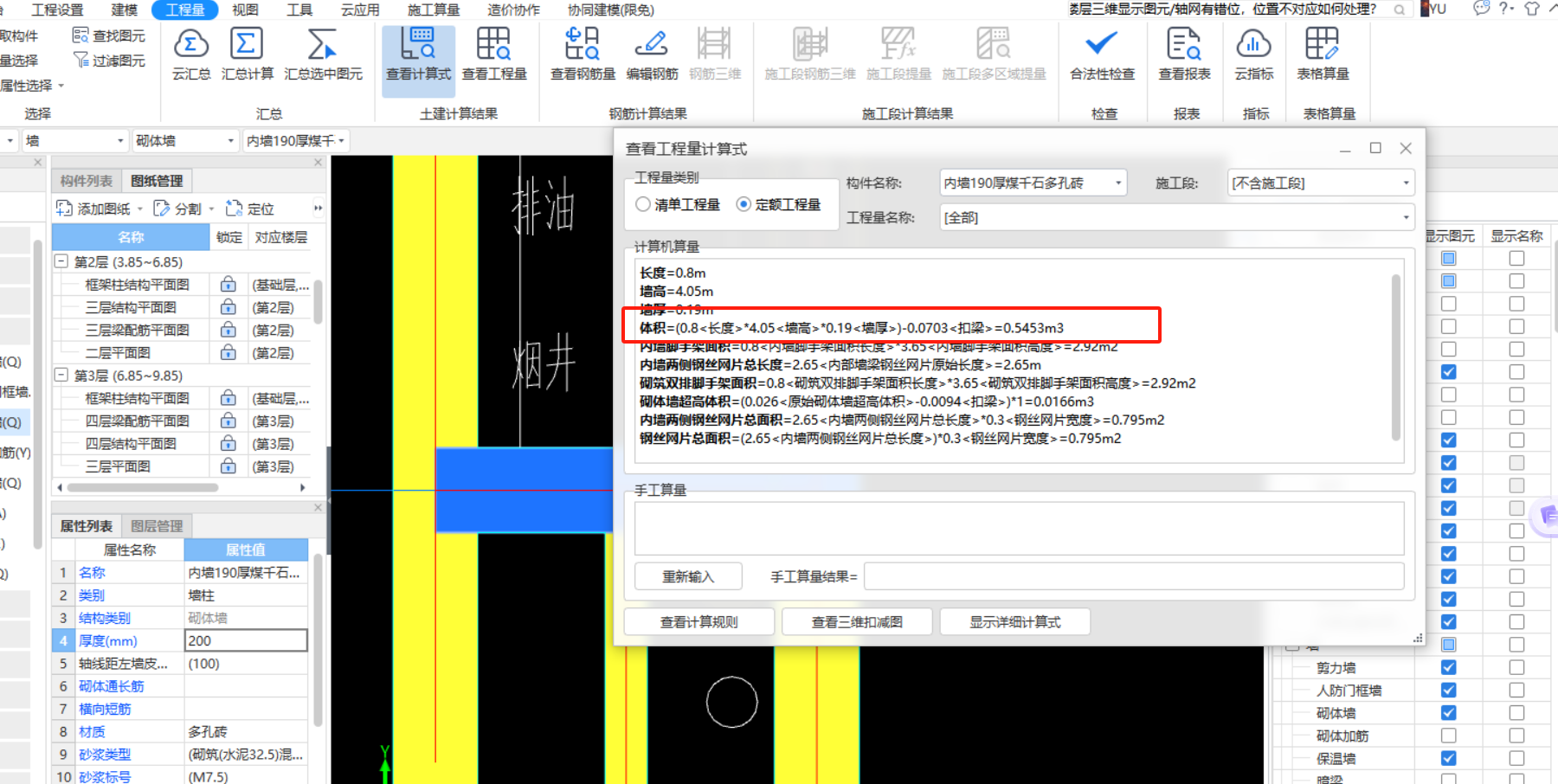
Task: Click 重新输入 button
Action: tap(688, 576)
